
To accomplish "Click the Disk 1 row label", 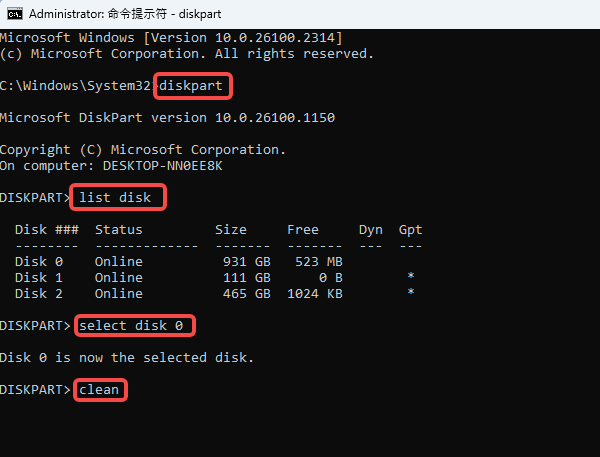I will tap(39, 277).
